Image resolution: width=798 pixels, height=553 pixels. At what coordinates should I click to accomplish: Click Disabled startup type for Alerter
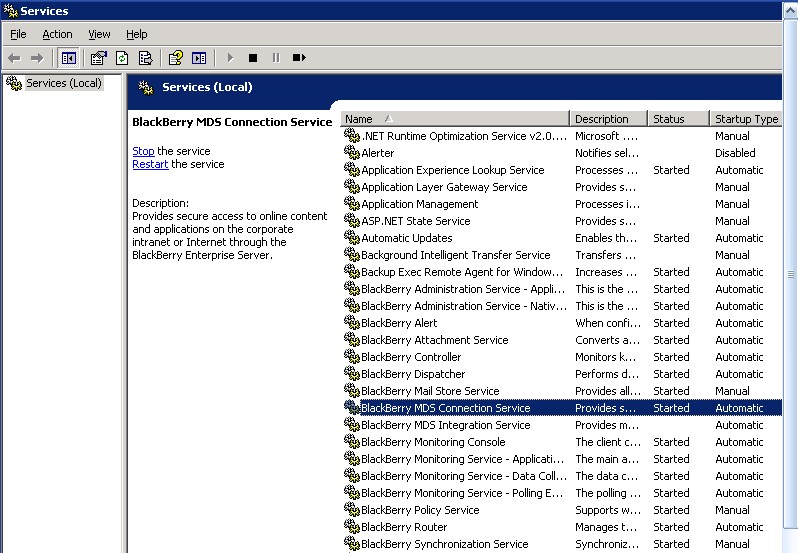735,153
